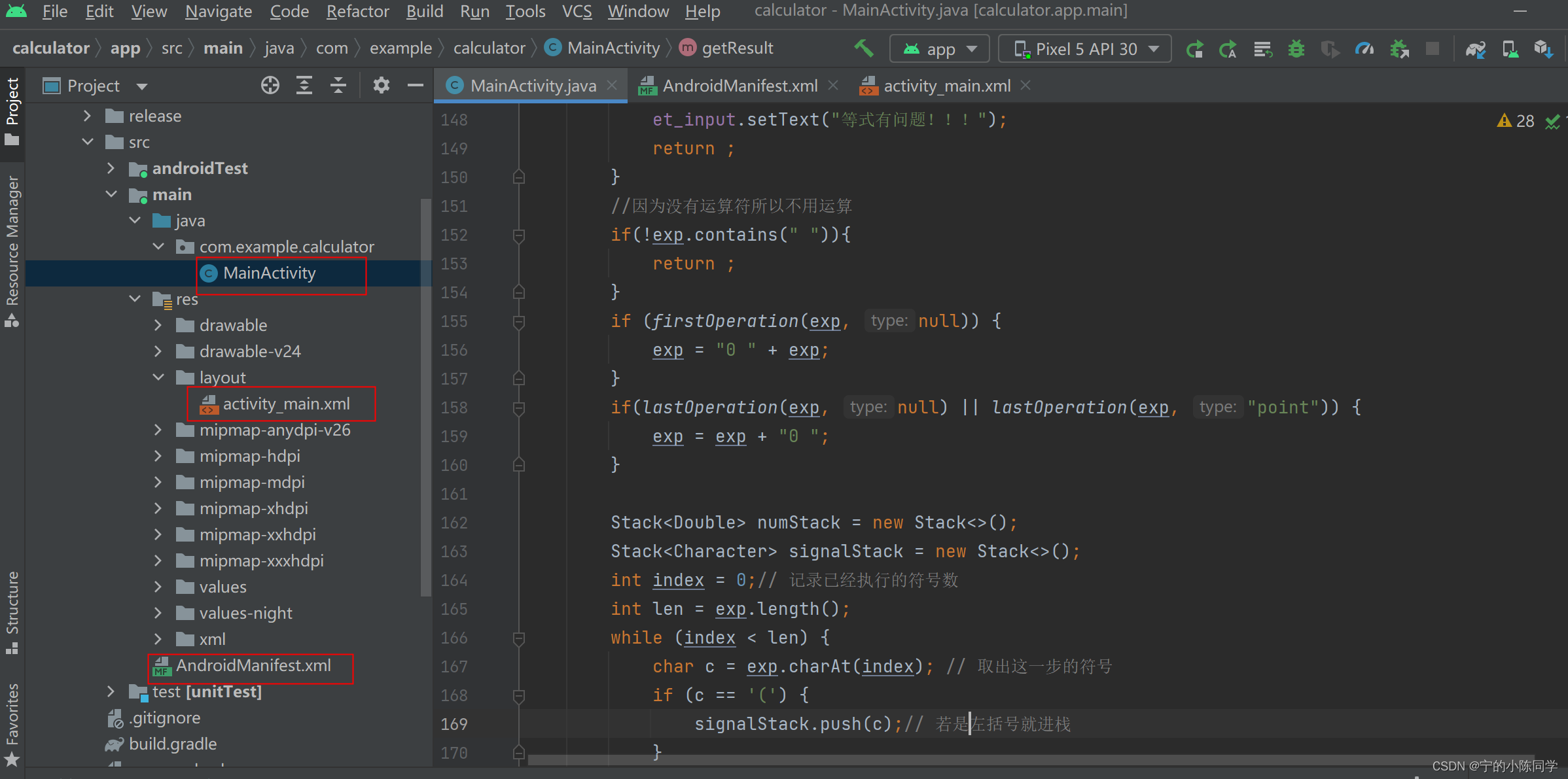Toggle fold end marker at line 160
1568x779 pixels.
(519, 465)
